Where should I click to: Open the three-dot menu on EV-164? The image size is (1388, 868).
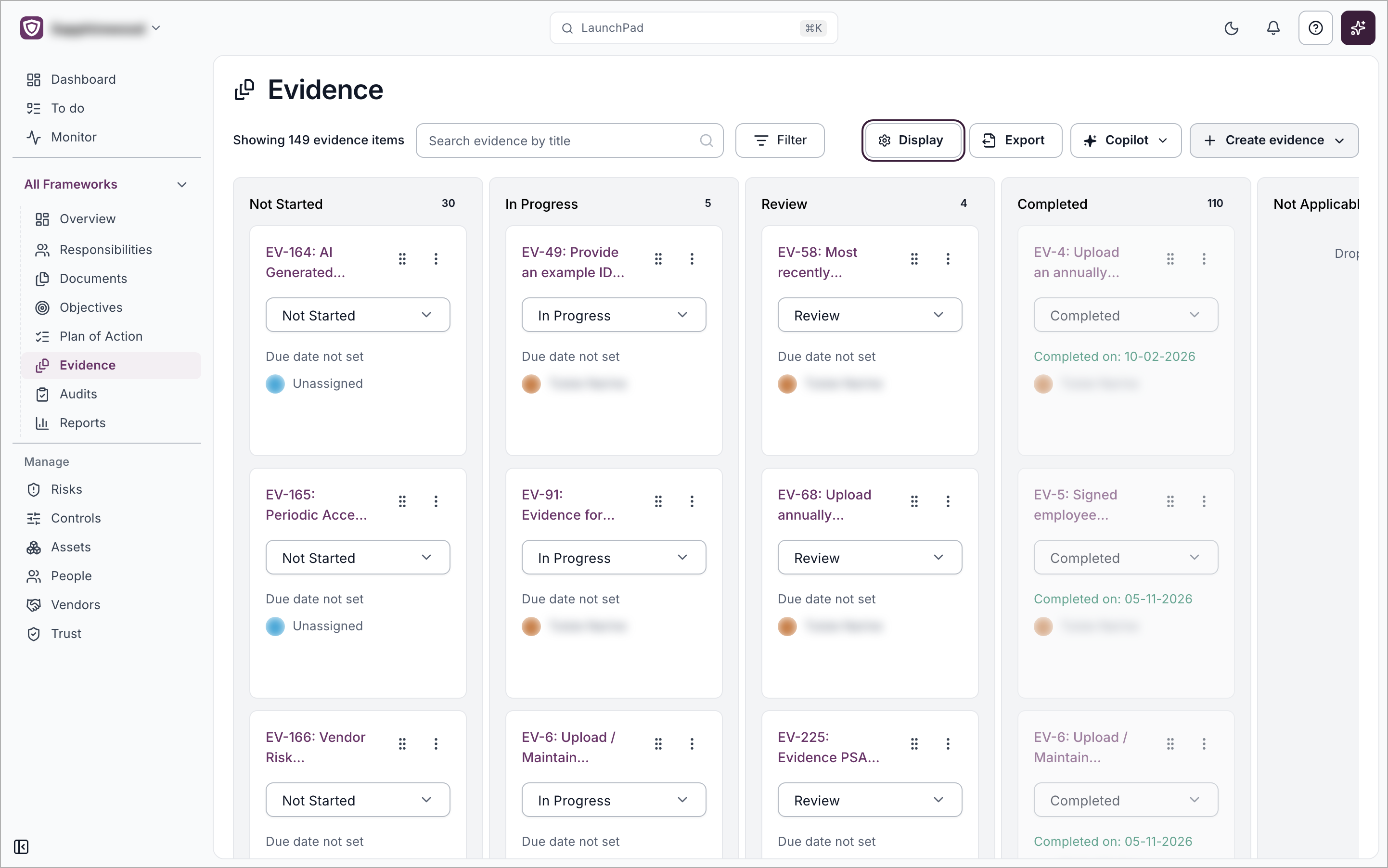click(x=436, y=259)
